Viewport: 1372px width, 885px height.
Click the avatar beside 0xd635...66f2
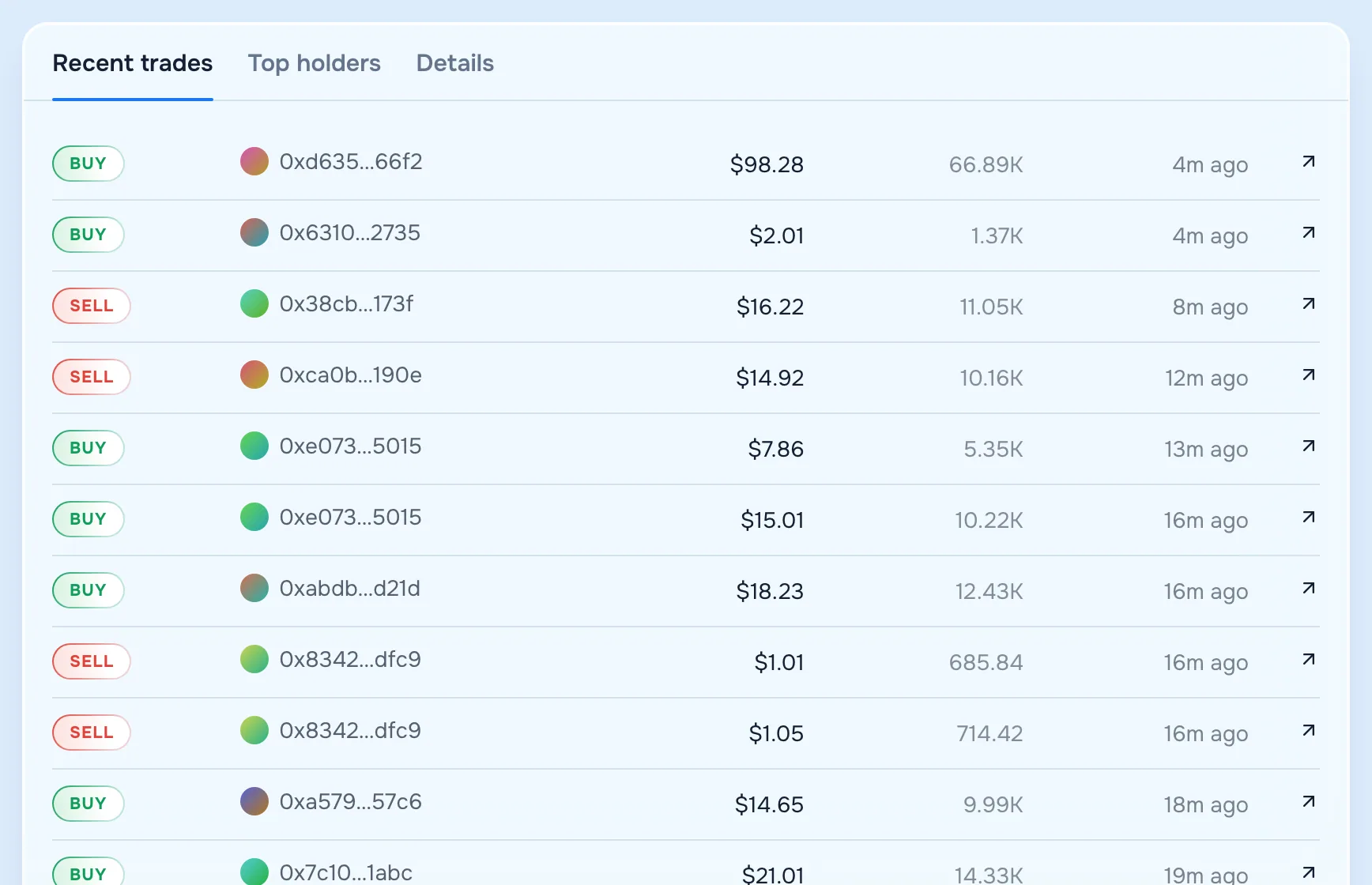(254, 161)
